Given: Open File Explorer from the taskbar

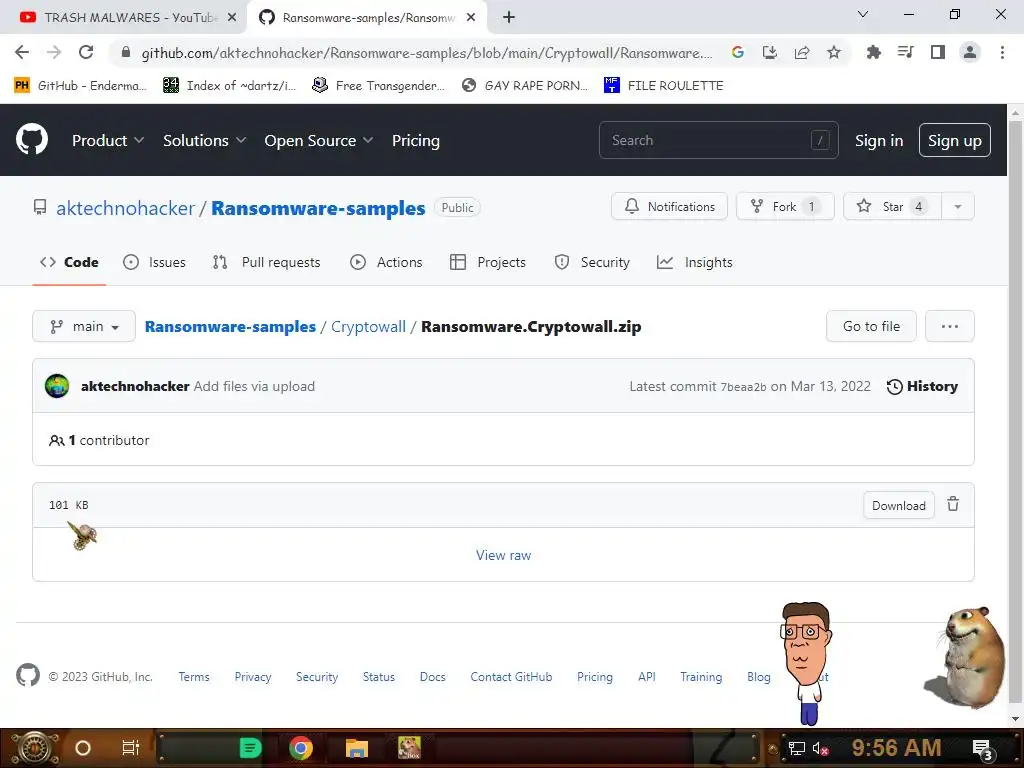Looking at the screenshot, I should pyautogui.click(x=357, y=748).
